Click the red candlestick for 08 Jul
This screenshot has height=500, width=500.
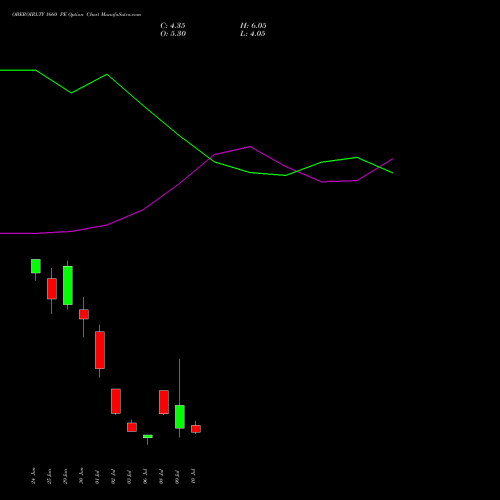click(164, 402)
